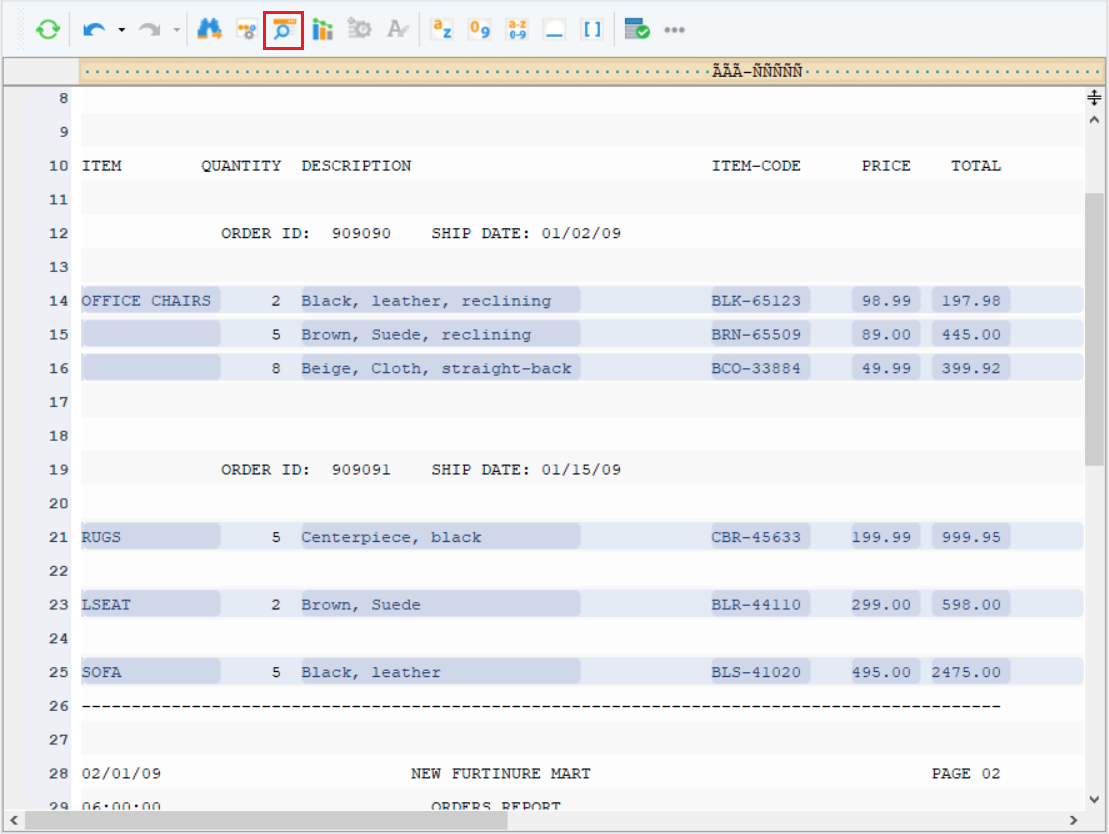Click the magnifier icon highlighted in red

[283, 30]
